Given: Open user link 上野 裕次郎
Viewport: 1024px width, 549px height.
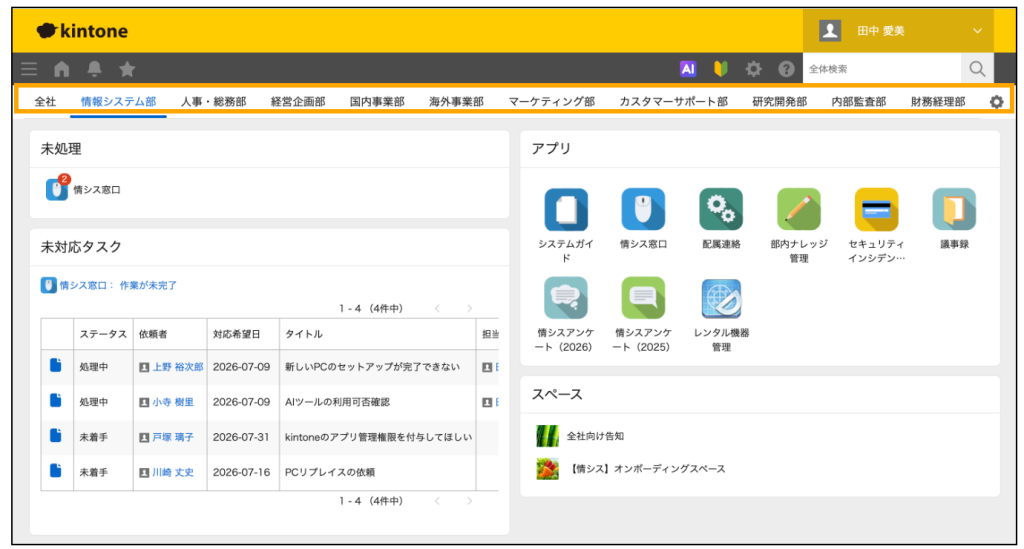Looking at the screenshot, I should coord(178,367).
